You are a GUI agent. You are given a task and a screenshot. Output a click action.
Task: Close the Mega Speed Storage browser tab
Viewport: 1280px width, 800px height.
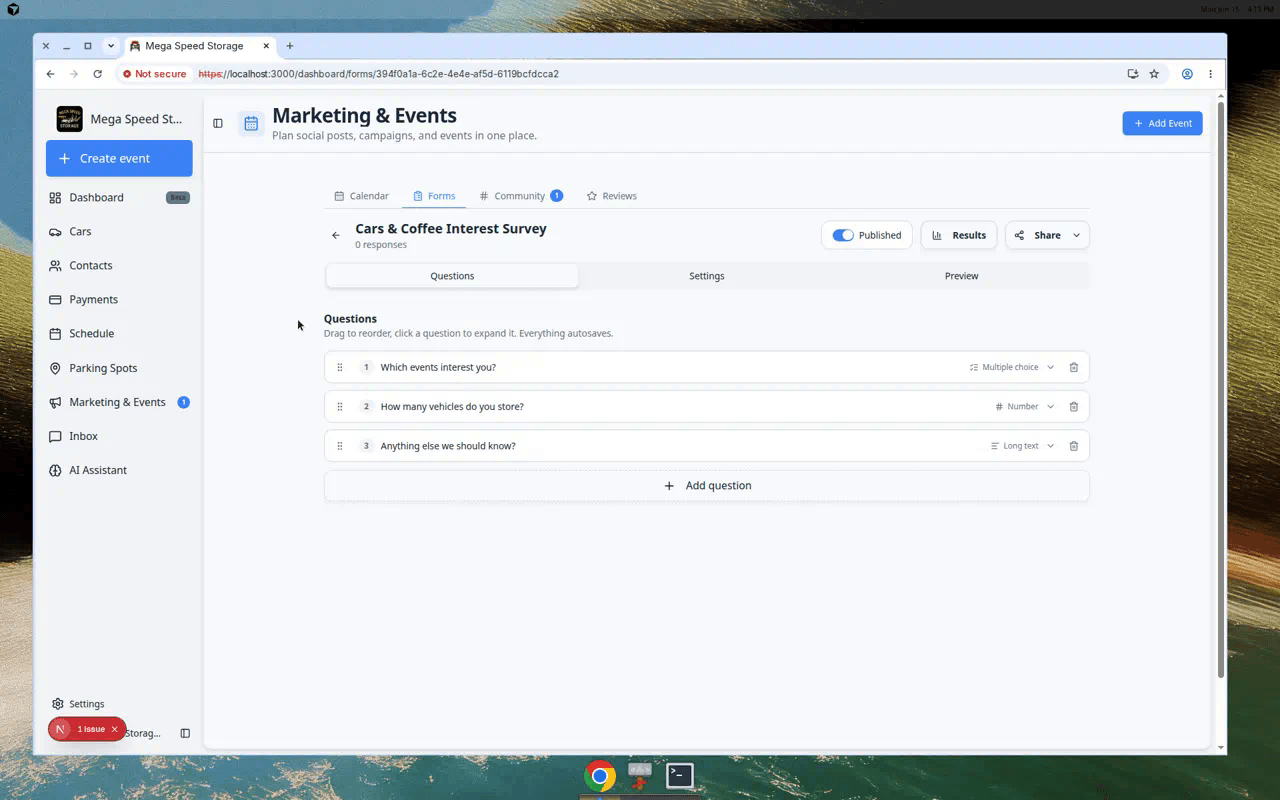(266, 46)
